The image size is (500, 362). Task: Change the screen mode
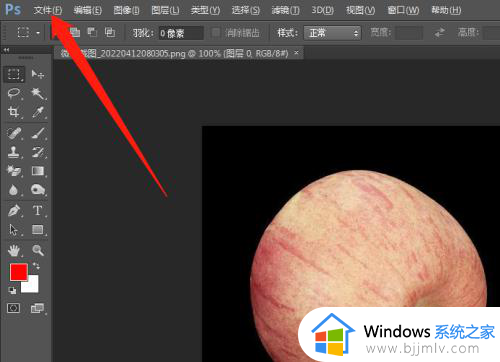tap(37, 308)
